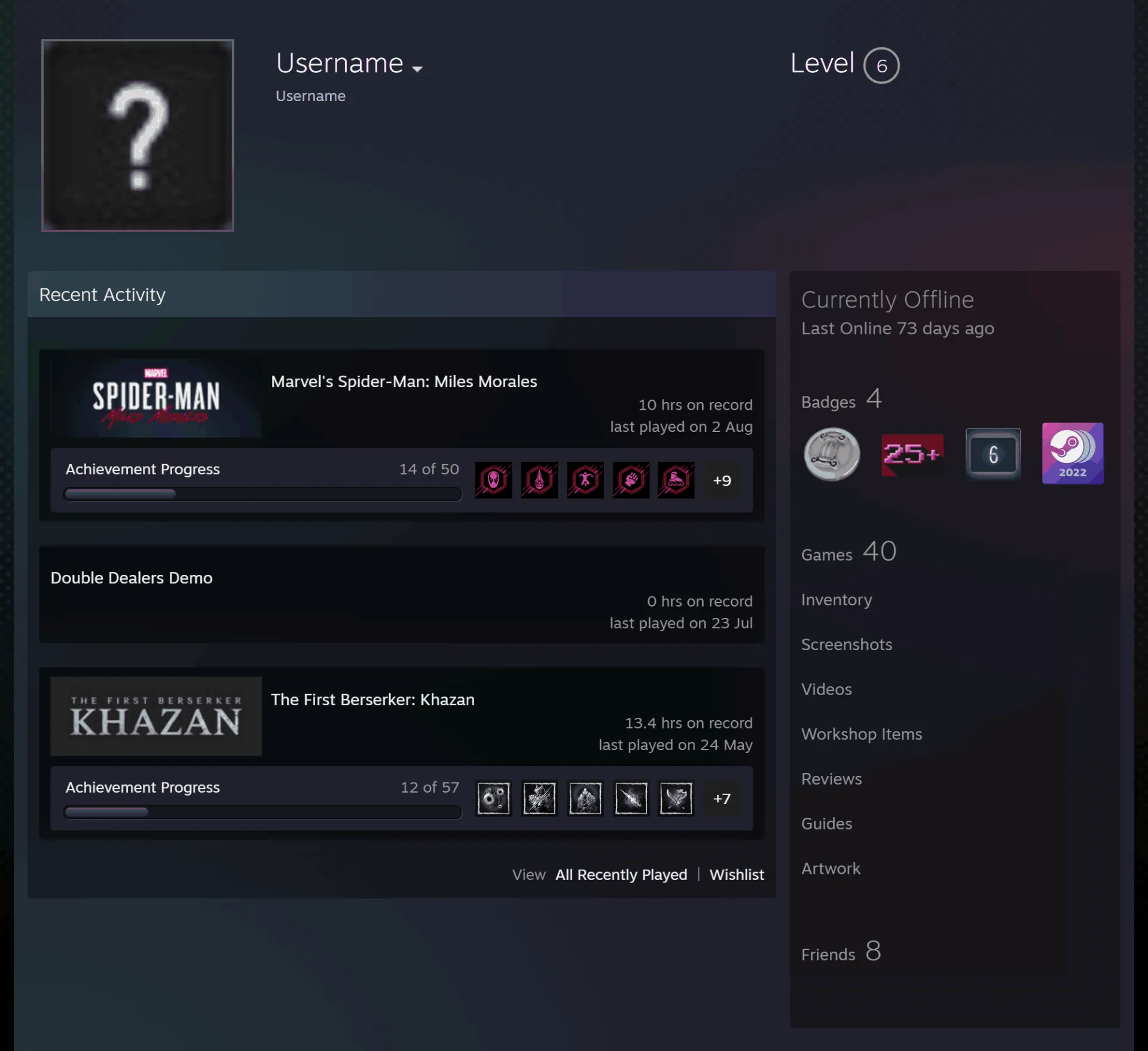This screenshot has width=1148, height=1051.
Task: Click fifth Khazan achievement icon
Action: coord(676,798)
